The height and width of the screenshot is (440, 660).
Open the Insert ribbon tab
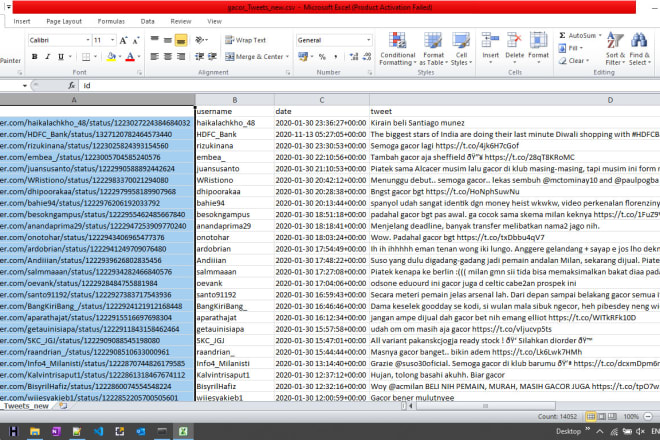point(21,21)
